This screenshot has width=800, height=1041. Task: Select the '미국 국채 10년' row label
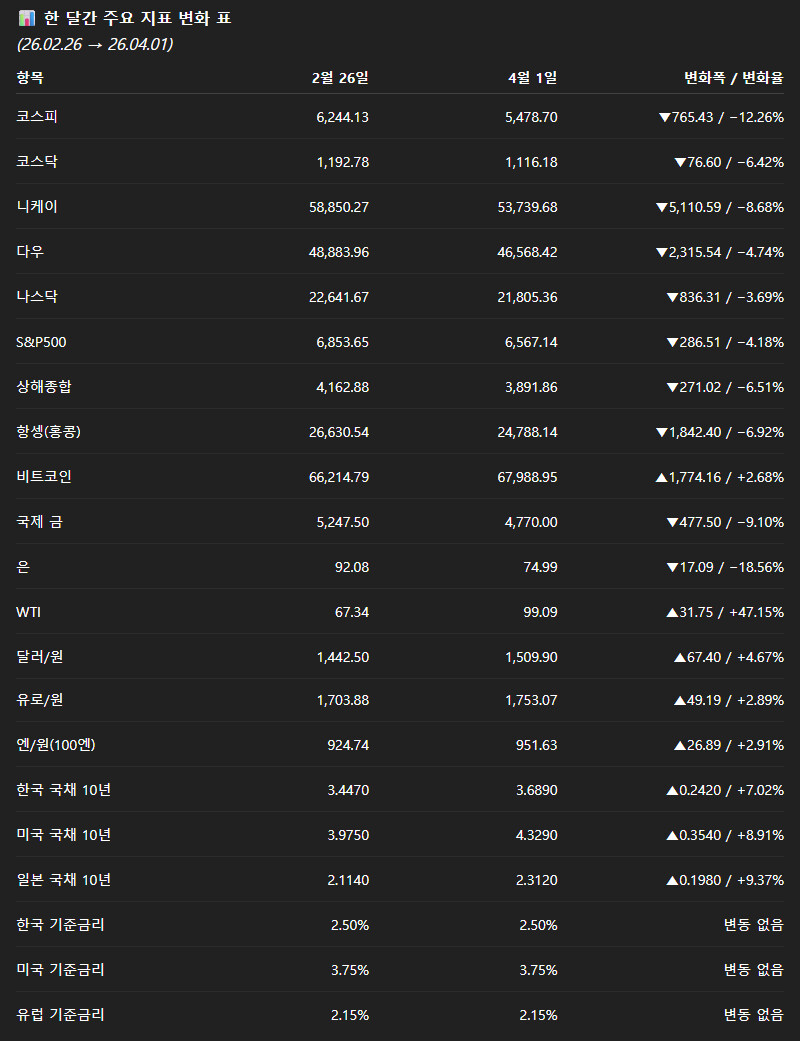64,835
